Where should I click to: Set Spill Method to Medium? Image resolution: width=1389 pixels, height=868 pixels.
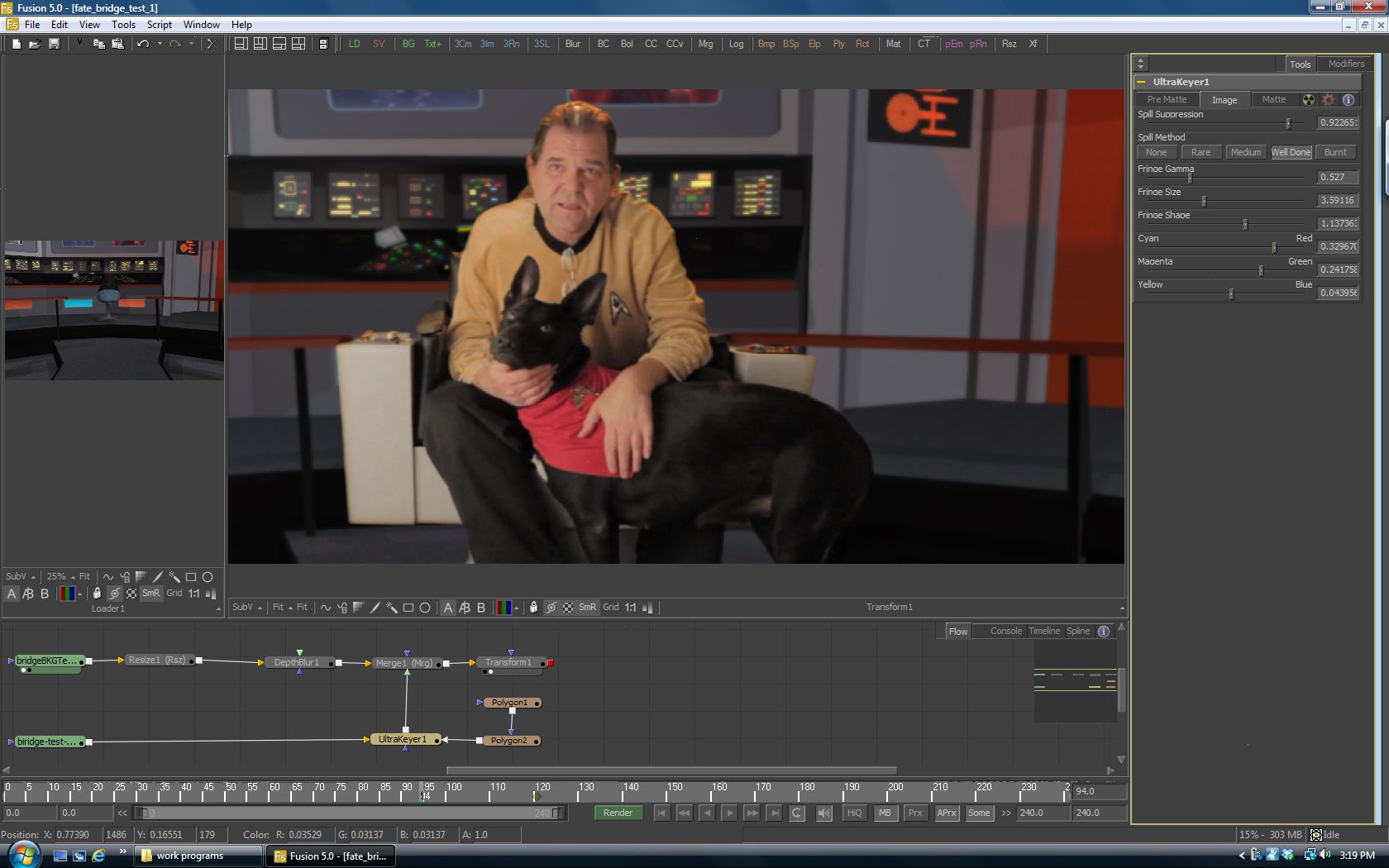pyautogui.click(x=1246, y=153)
